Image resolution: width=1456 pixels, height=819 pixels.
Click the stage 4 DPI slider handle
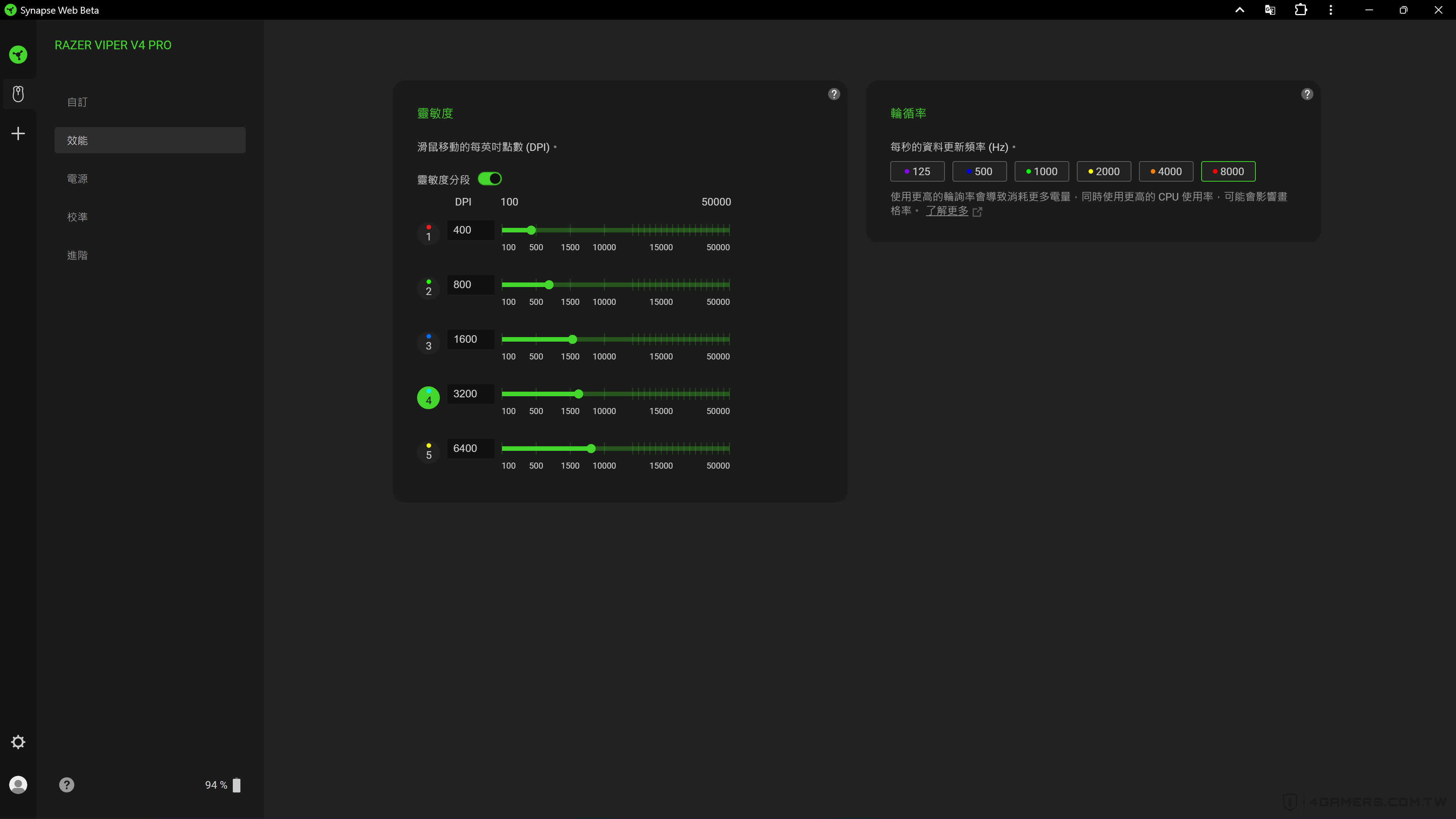[578, 394]
